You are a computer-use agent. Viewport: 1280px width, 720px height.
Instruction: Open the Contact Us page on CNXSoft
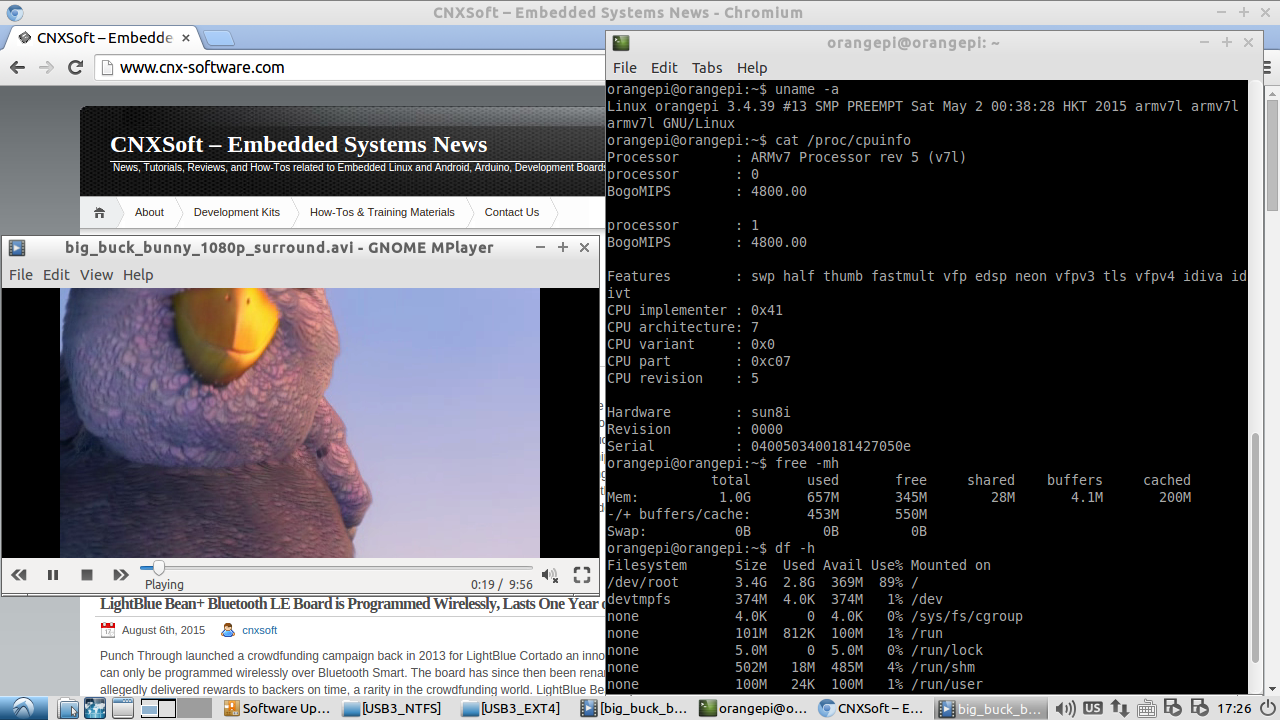pyautogui.click(x=512, y=212)
